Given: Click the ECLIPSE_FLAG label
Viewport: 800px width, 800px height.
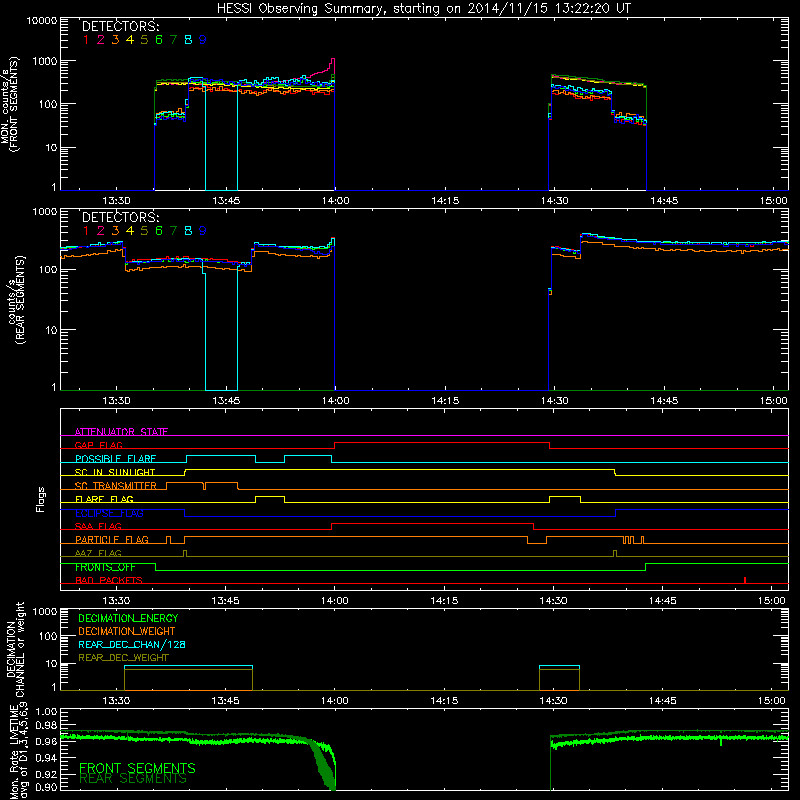Looking at the screenshot, I should click(x=109, y=513).
